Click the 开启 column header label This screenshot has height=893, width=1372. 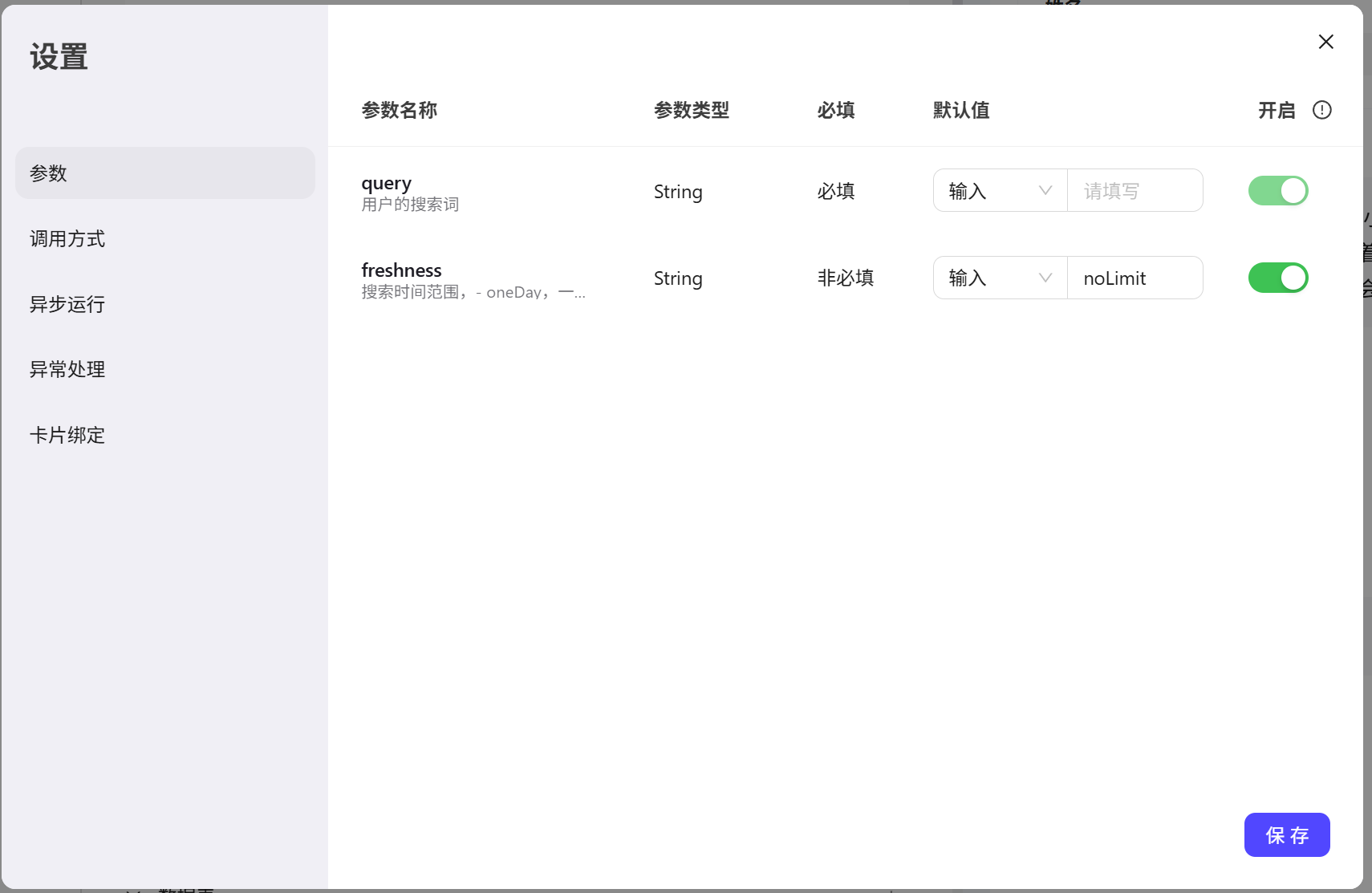[x=1276, y=110]
